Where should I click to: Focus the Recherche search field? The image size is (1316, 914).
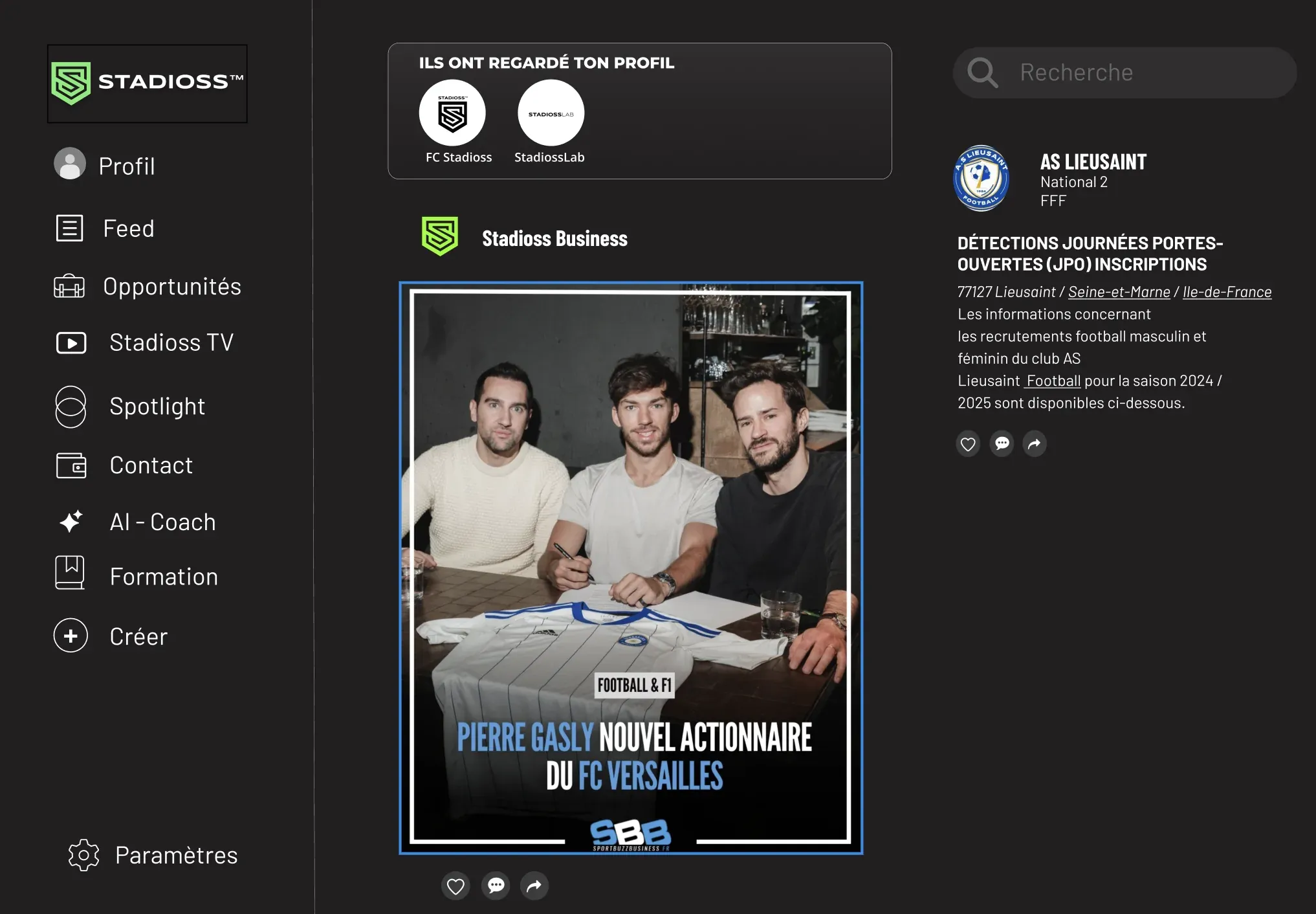point(1124,72)
